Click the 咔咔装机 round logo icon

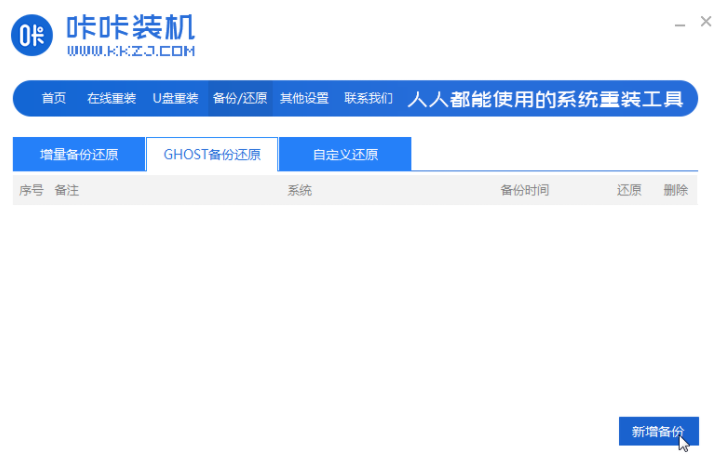[32, 35]
